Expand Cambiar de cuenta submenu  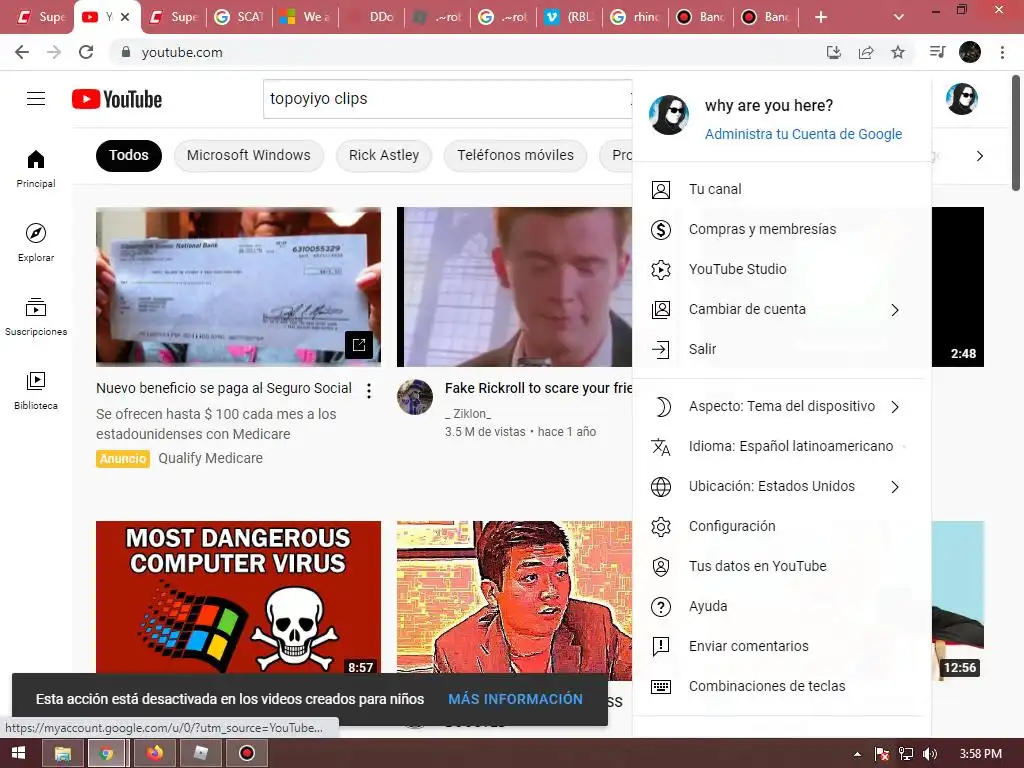pos(782,310)
